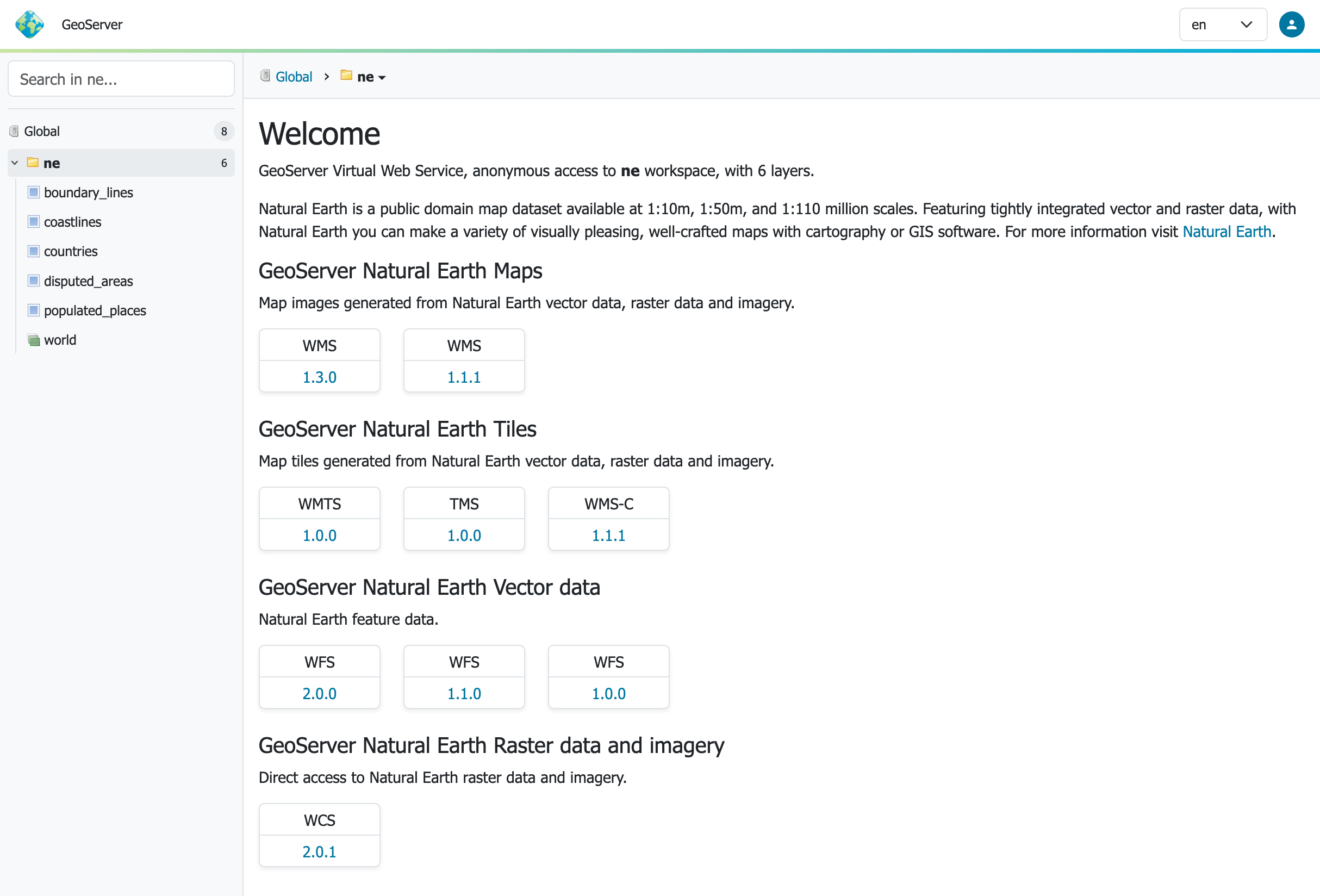Collapse the ne workspace tree chevron
This screenshot has width=1320, height=896.
click(15, 163)
